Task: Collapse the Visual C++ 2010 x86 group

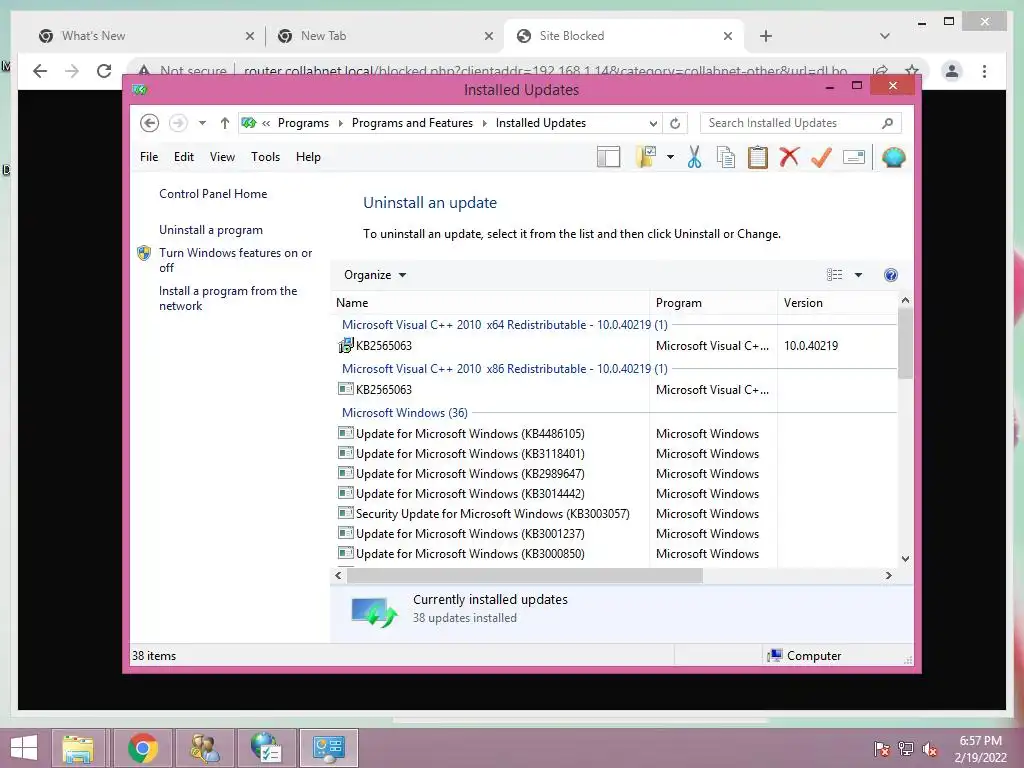Action: point(504,369)
